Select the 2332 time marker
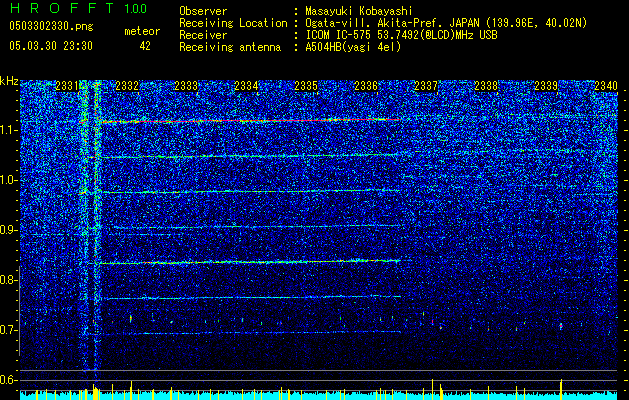Image resolution: width=629 pixels, height=400 pixels. click(x=127, y=86)
